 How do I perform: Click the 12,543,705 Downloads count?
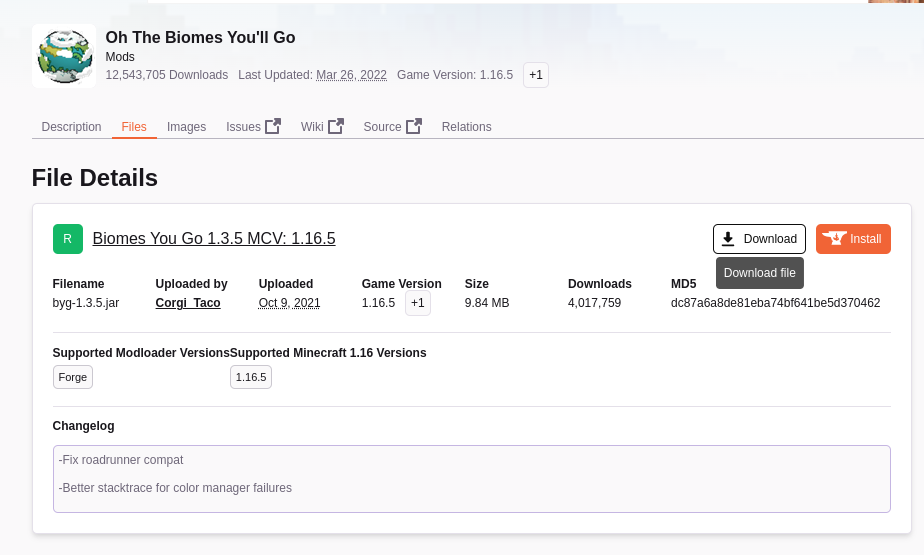click(167, 75)
